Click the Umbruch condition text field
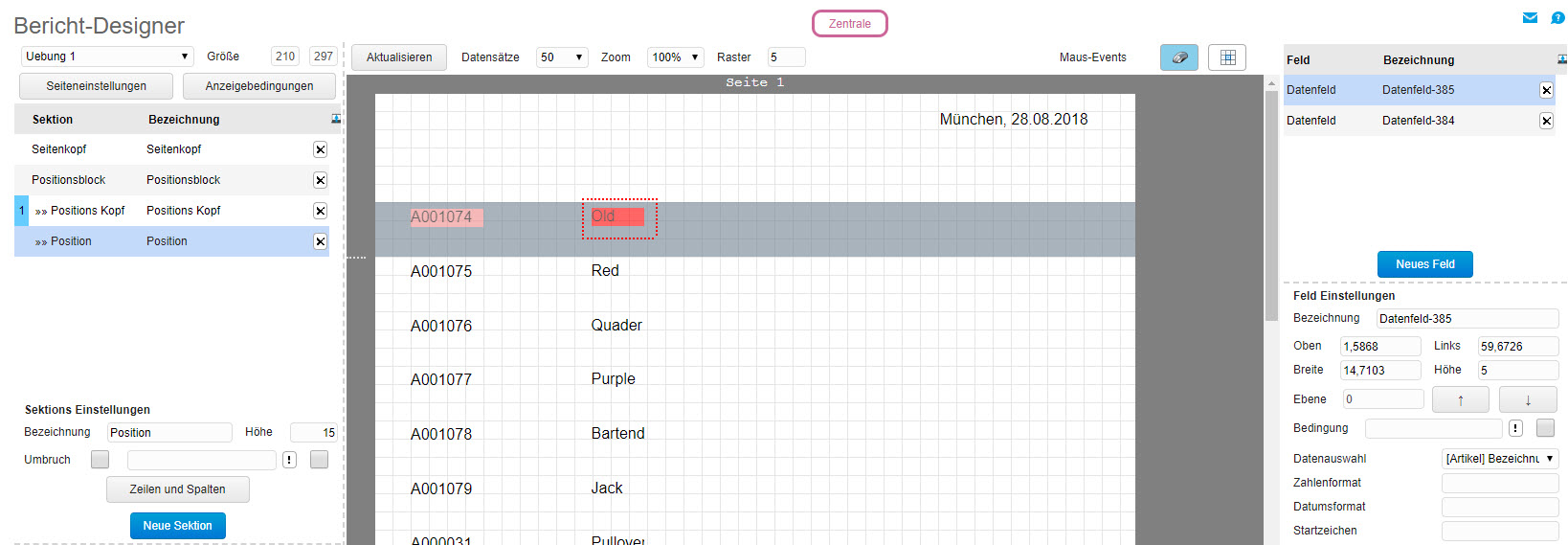The image size is (1568, 545). (202, 460)
